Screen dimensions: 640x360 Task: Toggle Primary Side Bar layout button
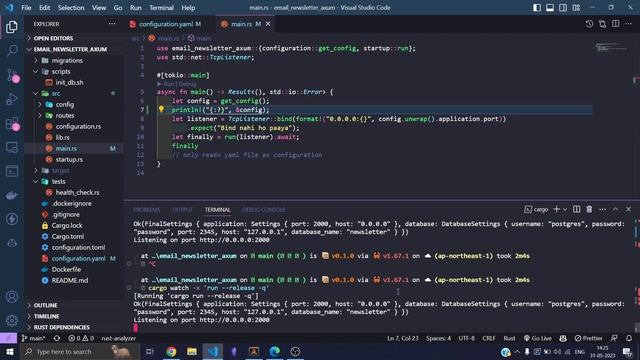[537, 8]
